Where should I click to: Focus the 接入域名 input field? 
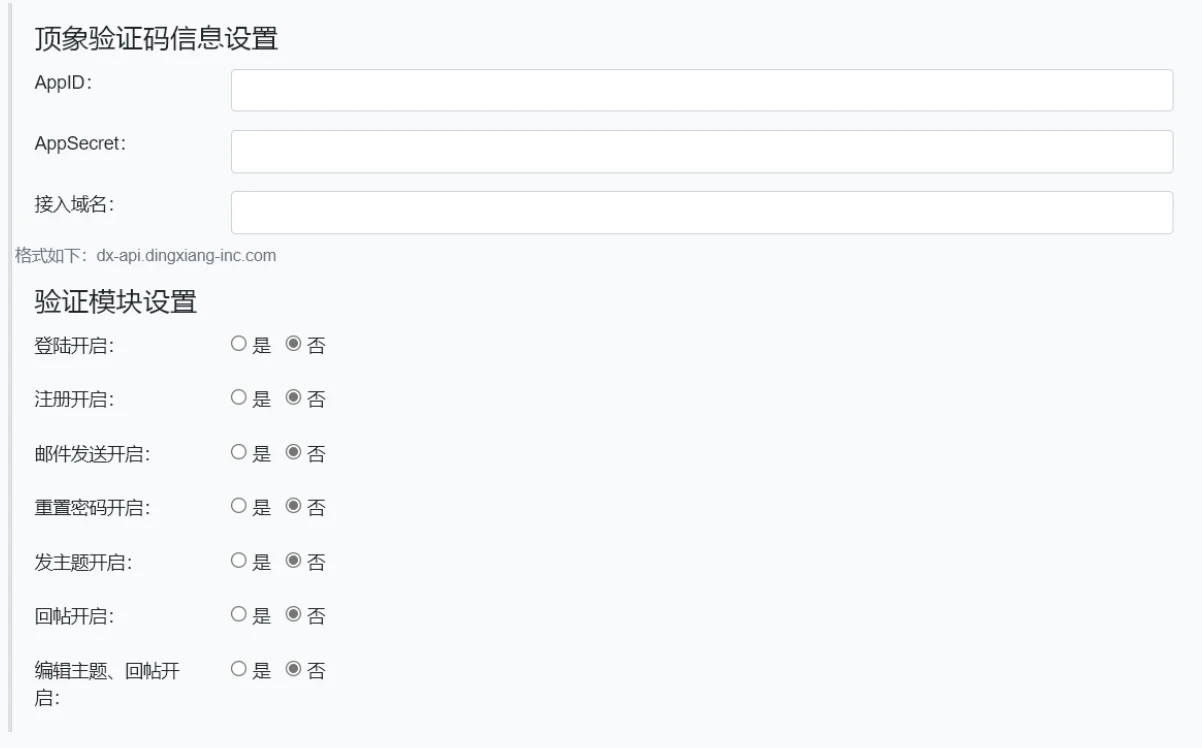click(x=701, y=212)
